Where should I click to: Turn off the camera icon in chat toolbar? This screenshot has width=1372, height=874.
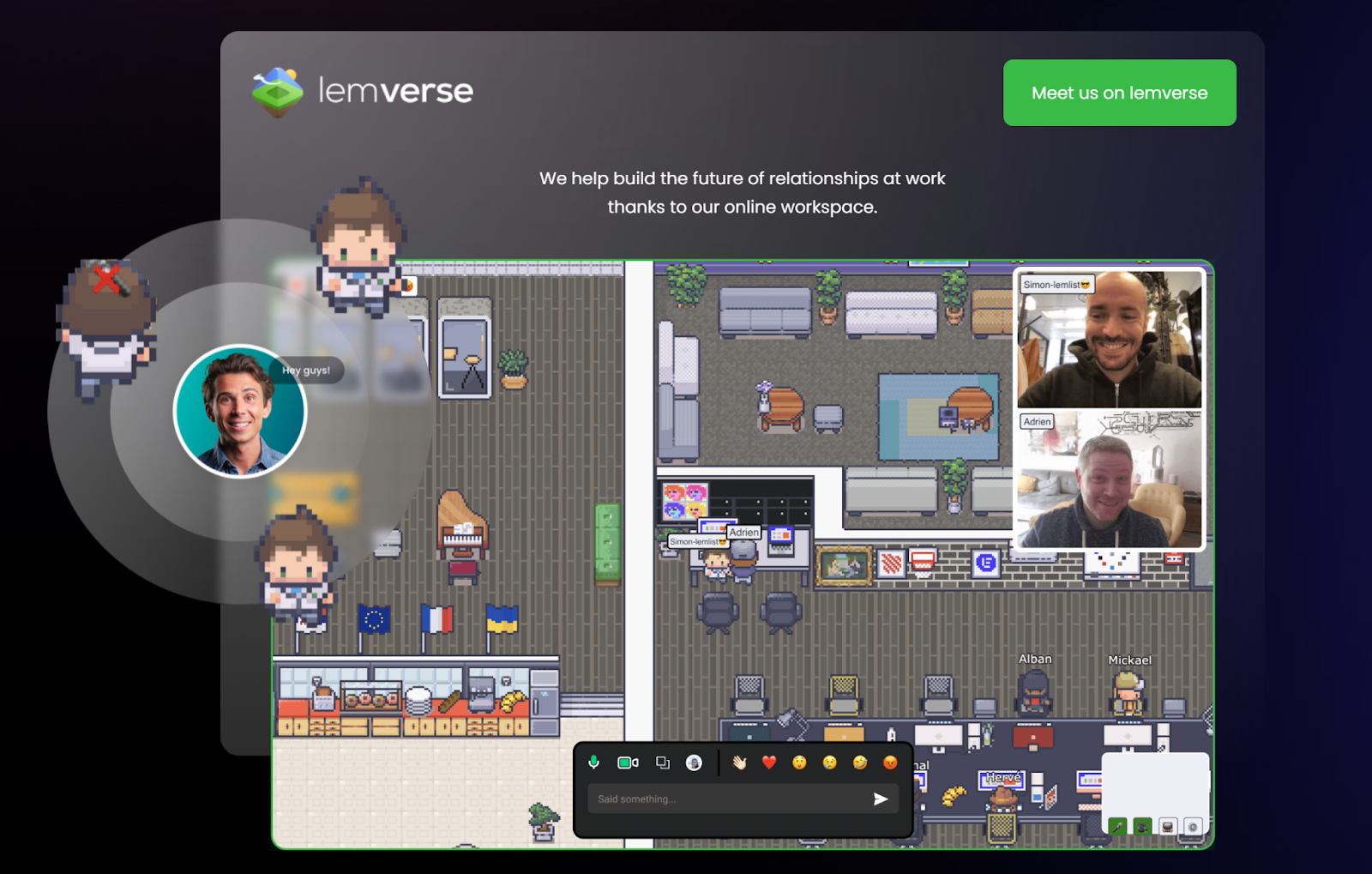pyautogui.click(x=629, y=762)
